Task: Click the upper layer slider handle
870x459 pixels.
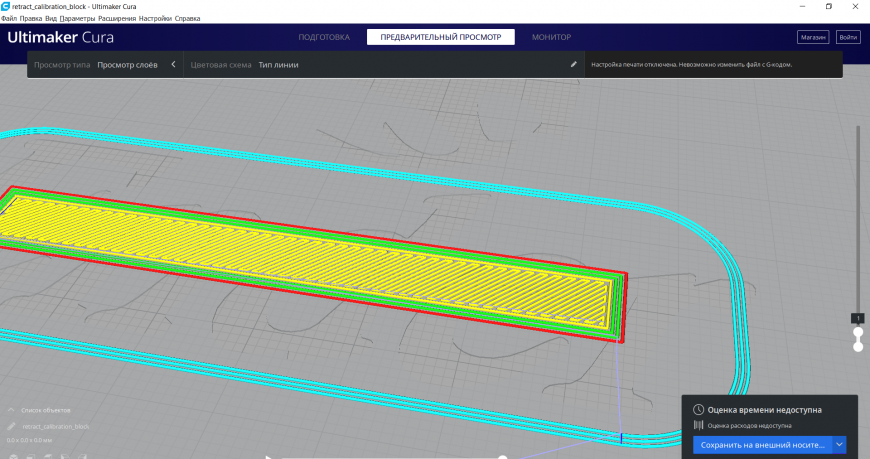Action: (x=858, y=332)
